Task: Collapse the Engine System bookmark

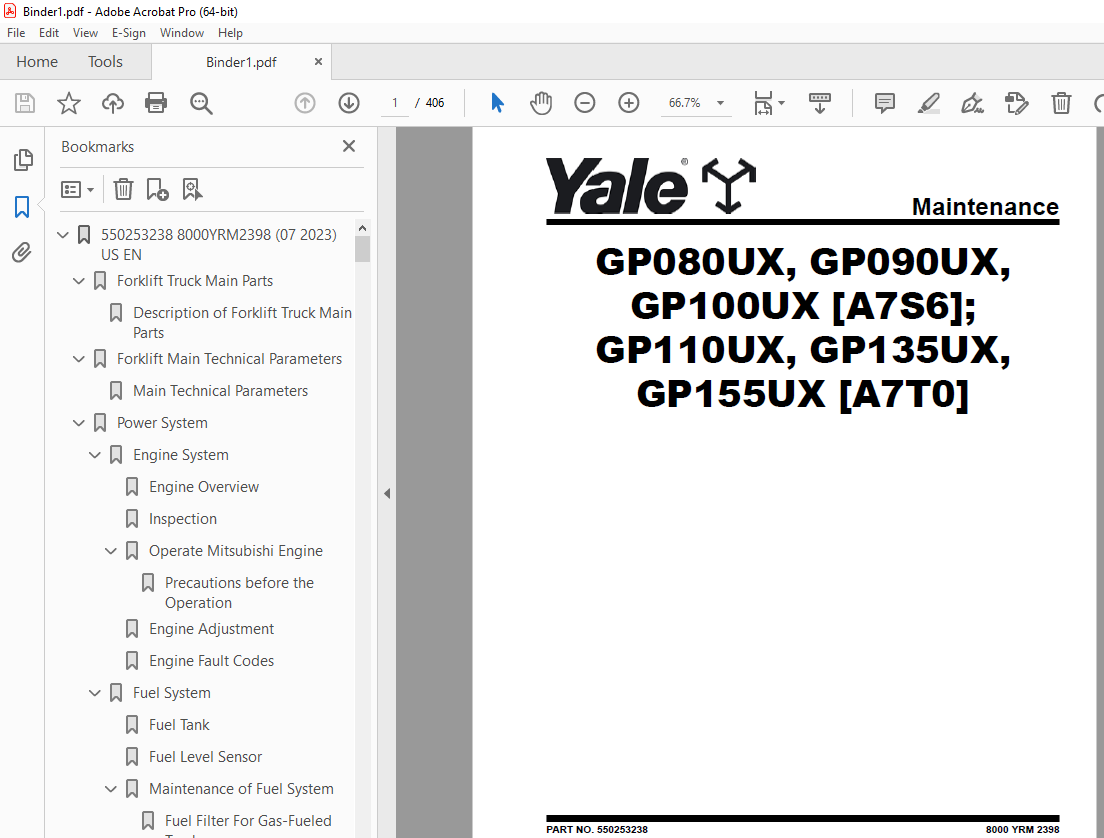Action: (95, 455)
